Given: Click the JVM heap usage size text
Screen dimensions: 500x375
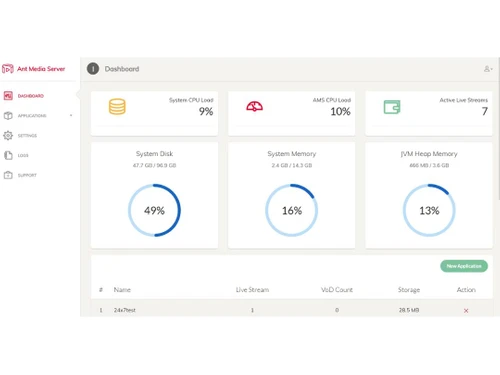Looking at the screenshot, I should pos(429,165).
